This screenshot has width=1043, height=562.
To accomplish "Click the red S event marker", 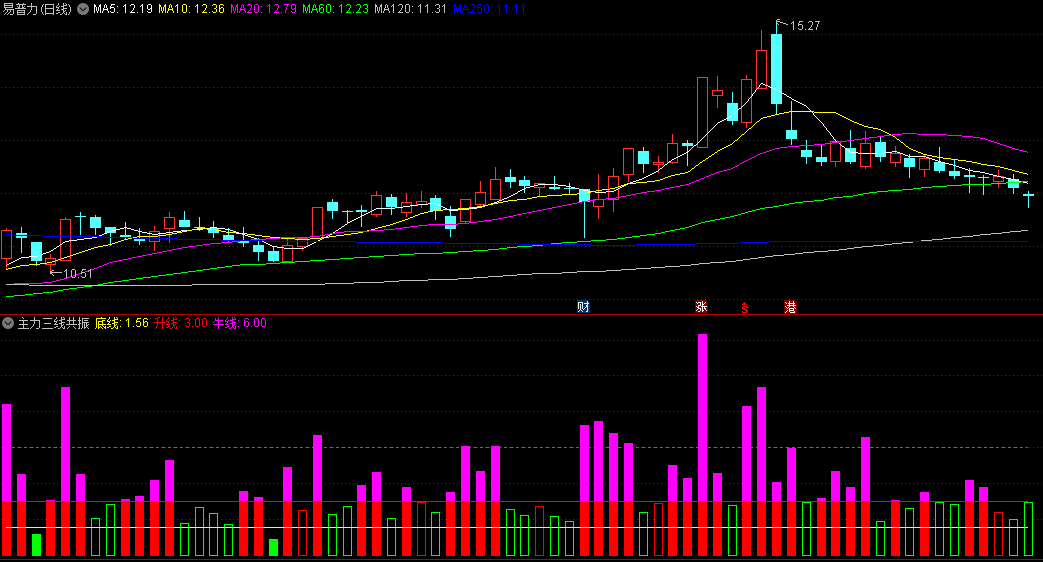I will [x=745, y=307].
